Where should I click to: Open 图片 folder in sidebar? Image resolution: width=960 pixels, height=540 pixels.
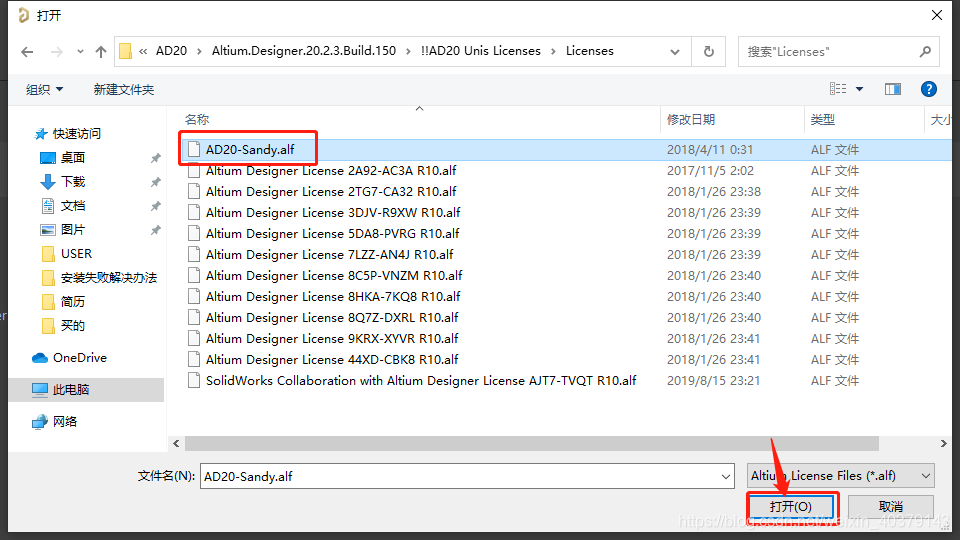[x=72, y=230]
